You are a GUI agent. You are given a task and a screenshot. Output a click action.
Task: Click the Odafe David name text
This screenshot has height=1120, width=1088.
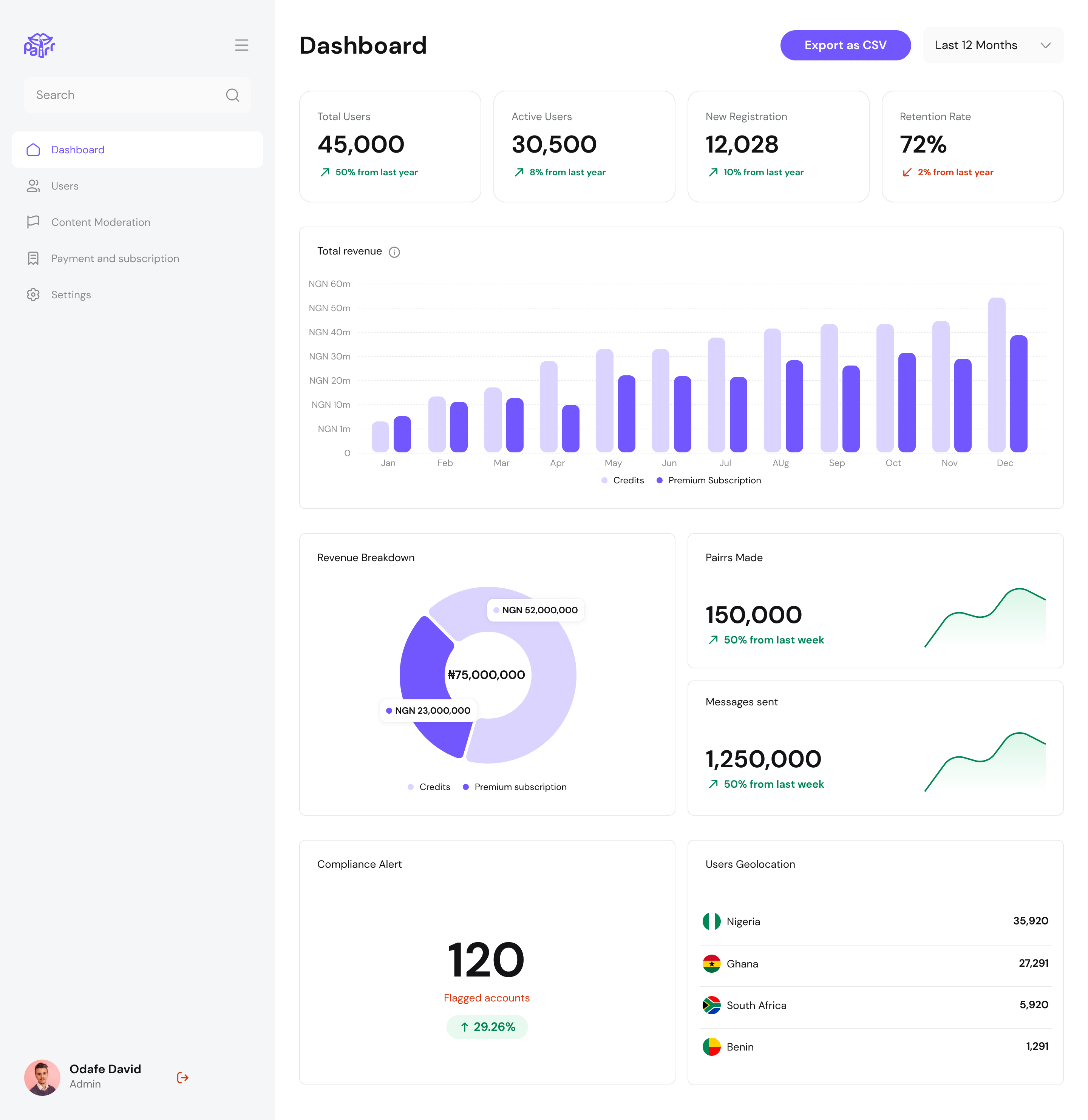(x=105, y=1069)
